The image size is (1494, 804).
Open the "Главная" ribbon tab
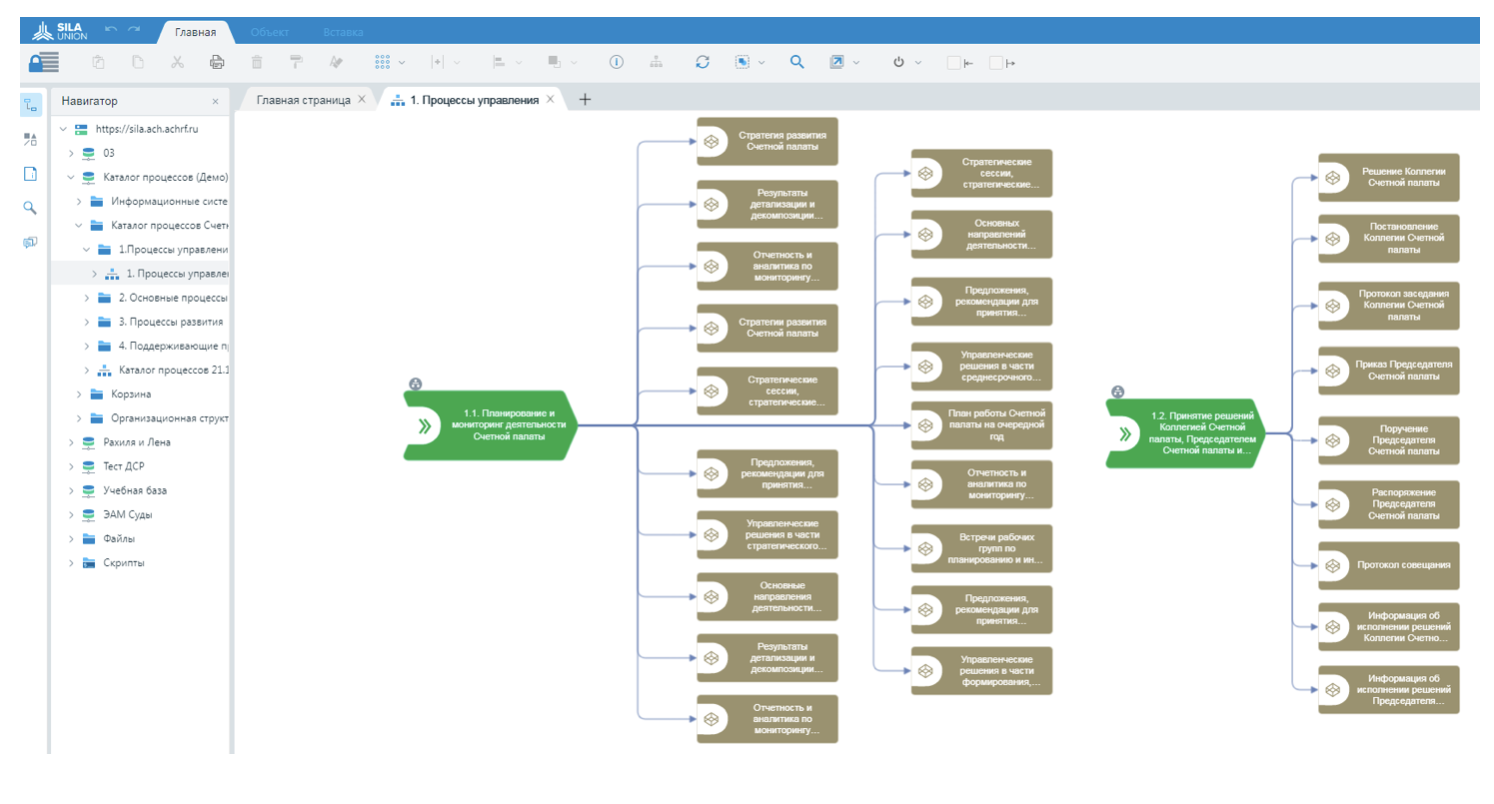pyautogui.click(x=195, y=32)
